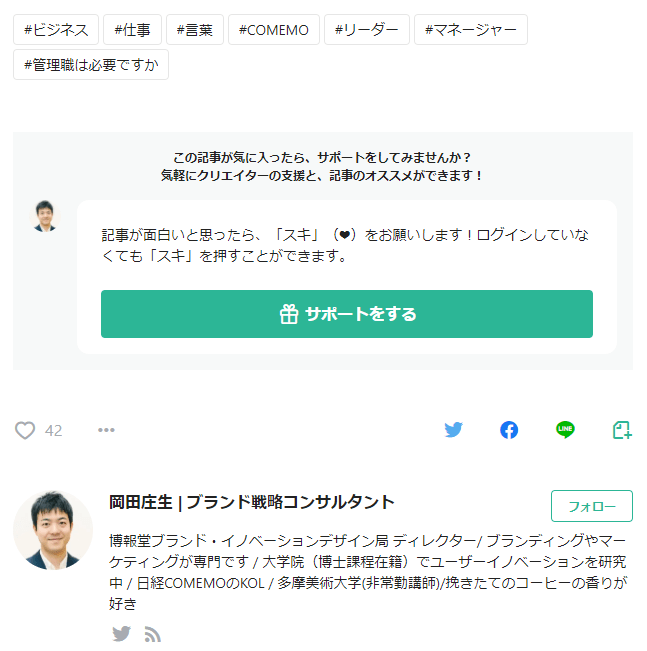The image size is (647, 651).
Task: Select the #マネージャー tag
Action: [470, 30]
